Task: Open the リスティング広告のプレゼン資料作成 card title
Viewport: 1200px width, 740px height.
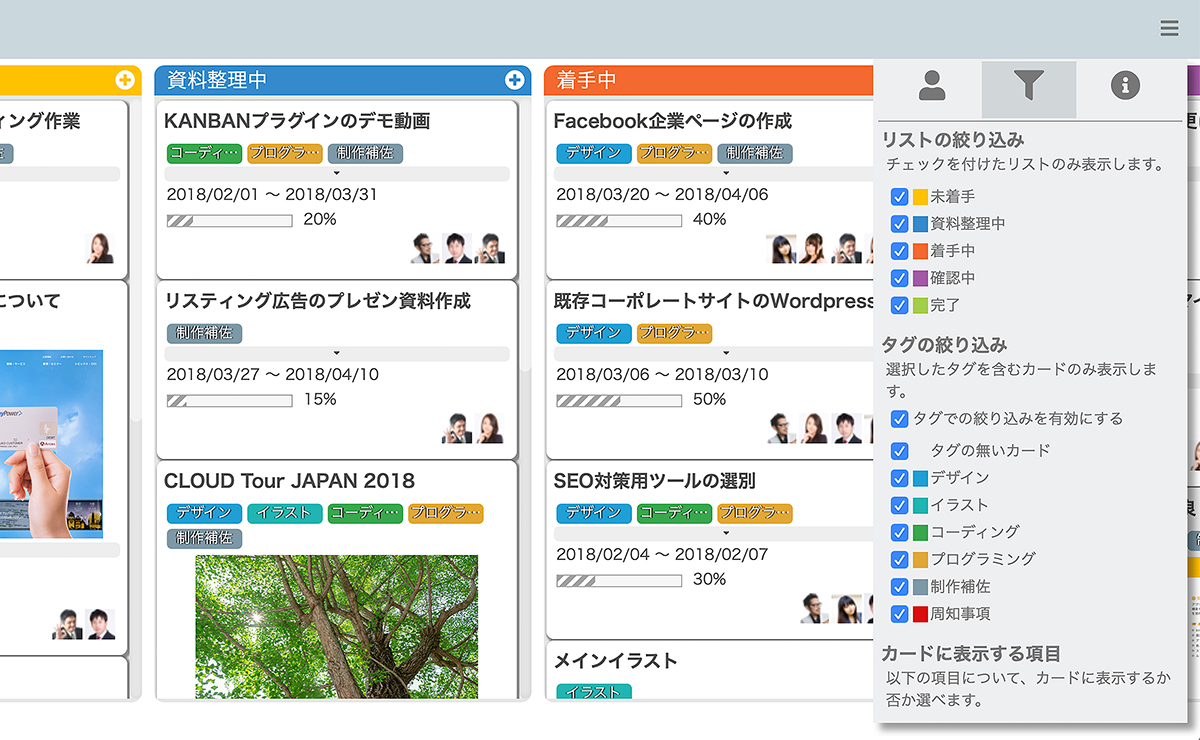Action: coord(317,301)
